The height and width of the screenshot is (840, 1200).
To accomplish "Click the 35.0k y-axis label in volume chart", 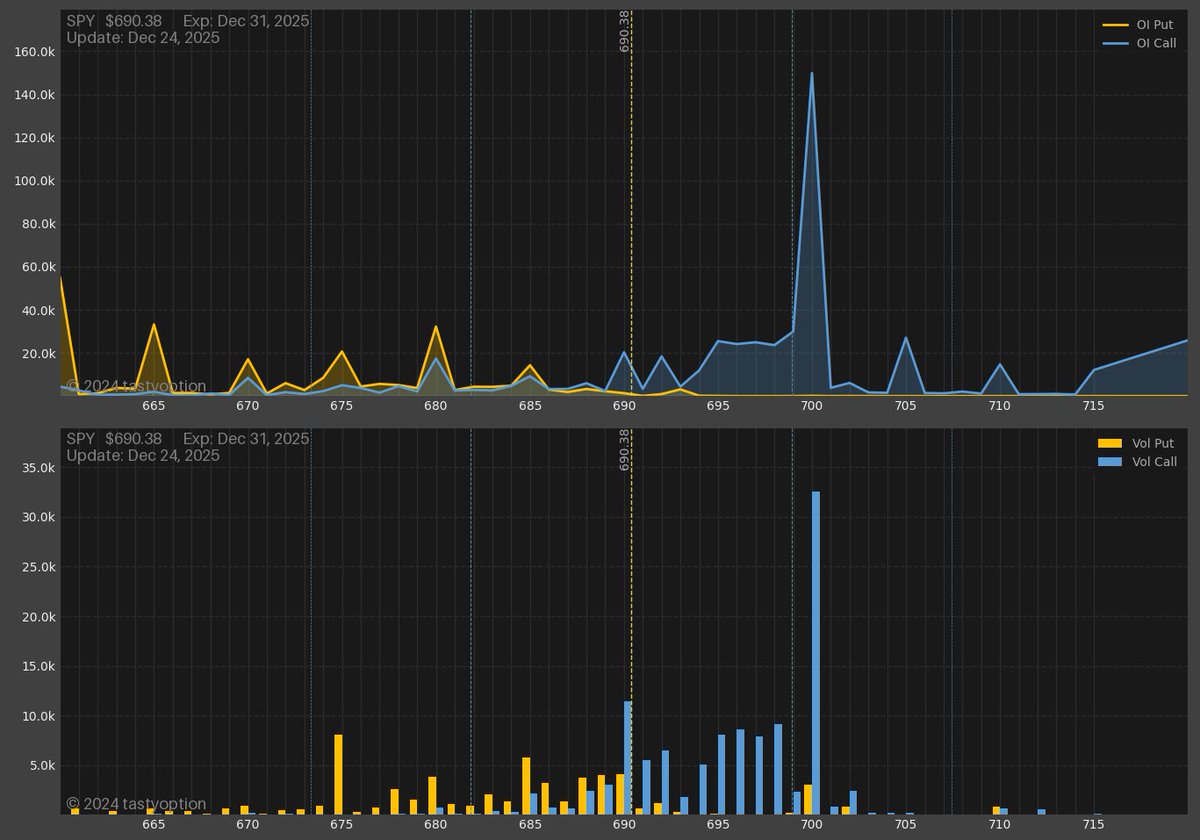I will point(38,468).
